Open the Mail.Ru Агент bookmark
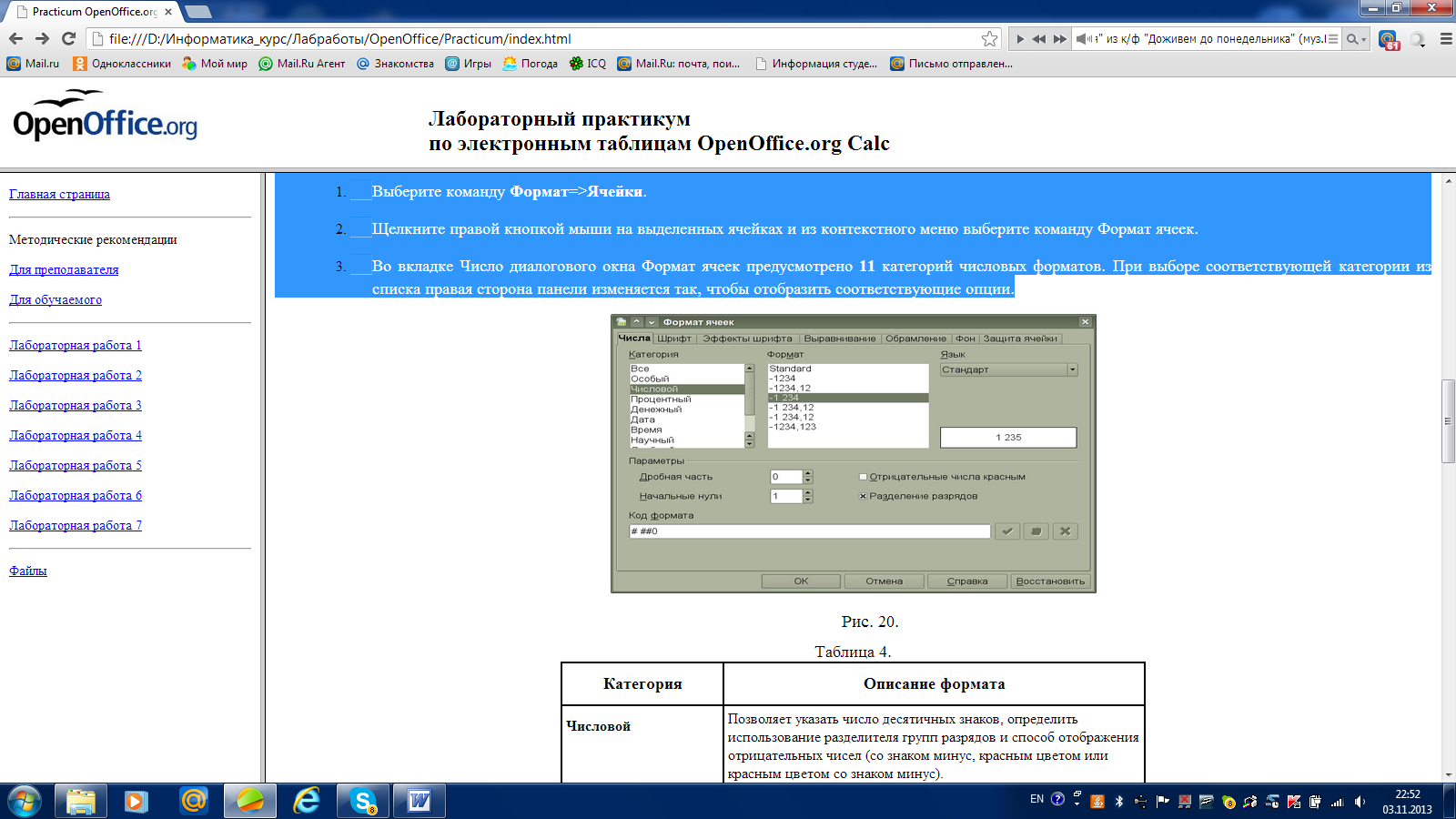Viewport: 1456px width, 819px height. pos(302,64)
